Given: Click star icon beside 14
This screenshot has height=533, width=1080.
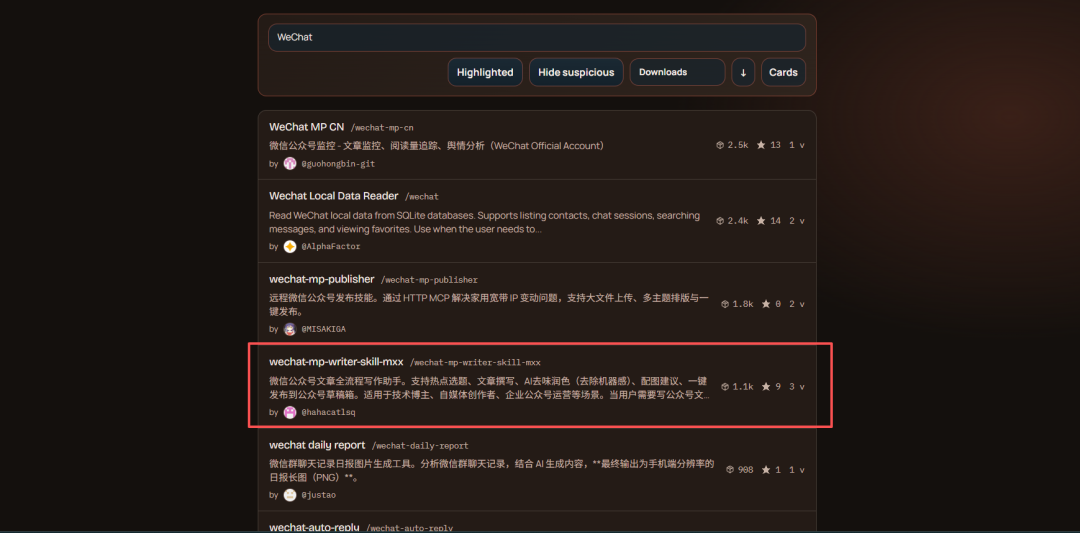Looking at the screenshot, I should (761, 221).
